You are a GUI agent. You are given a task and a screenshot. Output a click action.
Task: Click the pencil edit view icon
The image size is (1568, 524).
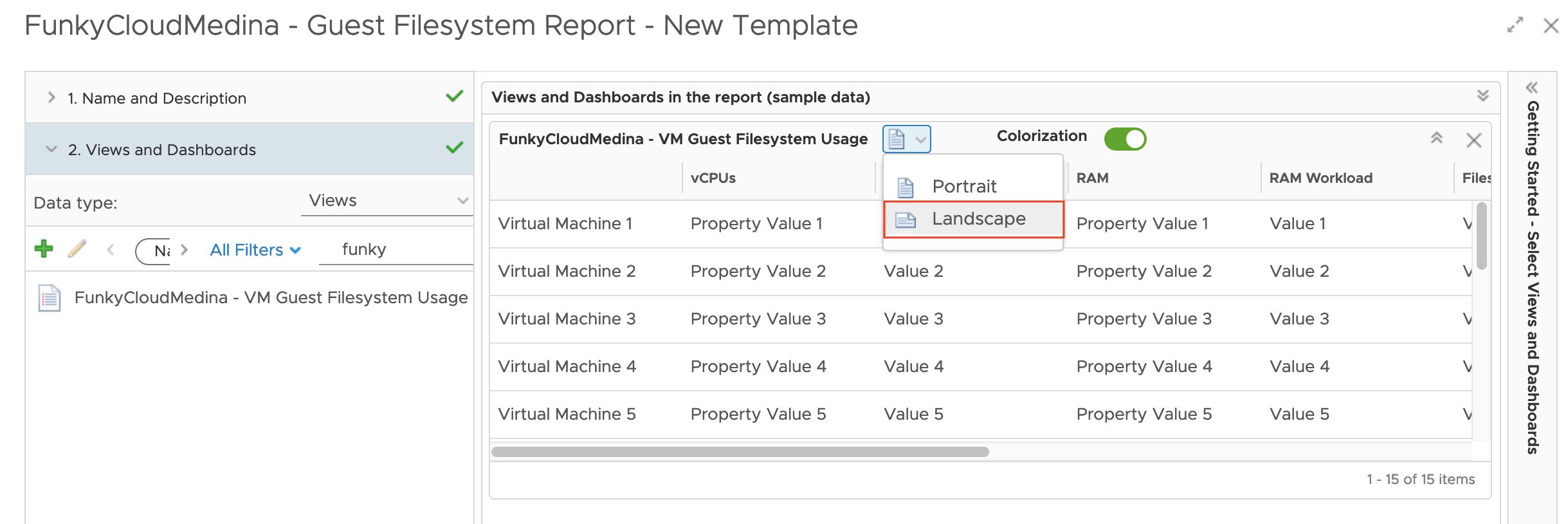tap(77, 248)
